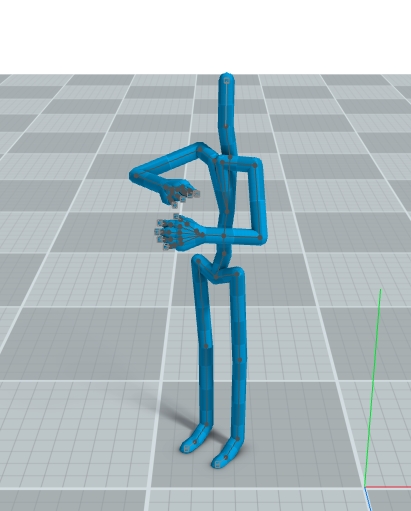Select the hip joint of the rear leg
411x511 pixels.
click(x=199, y=261)
